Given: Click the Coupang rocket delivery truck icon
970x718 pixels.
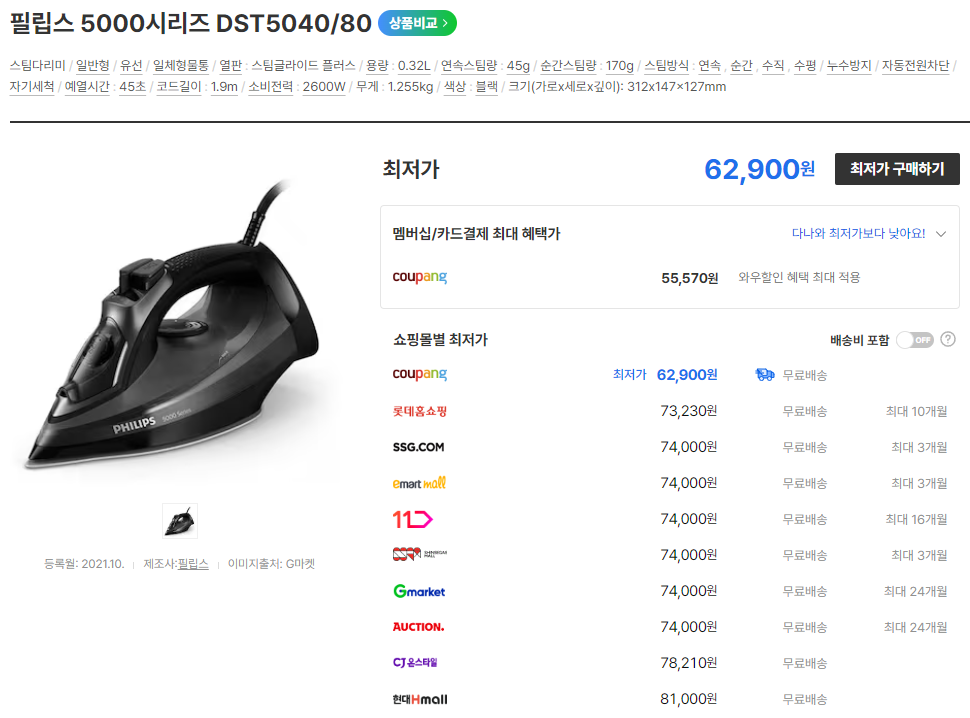Looking at the screenshot, I should (x=765, y=374).
